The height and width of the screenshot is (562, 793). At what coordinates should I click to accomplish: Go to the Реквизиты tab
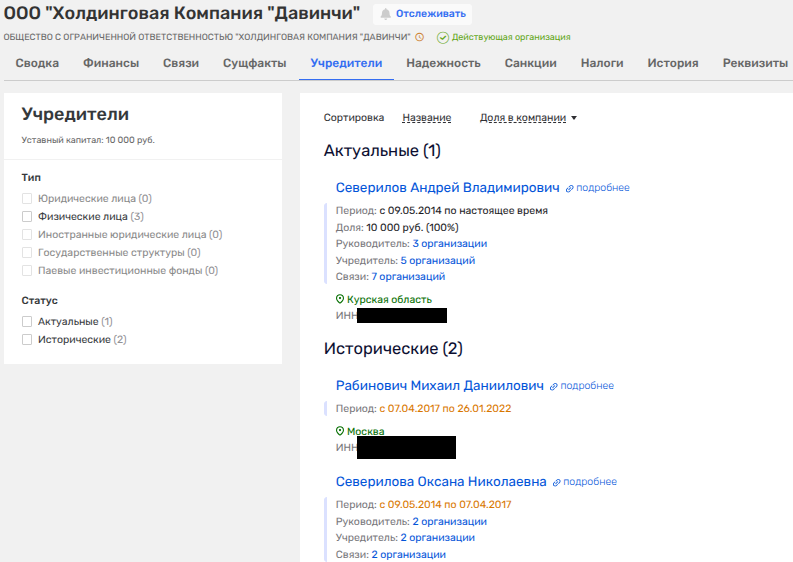(755, 63)
